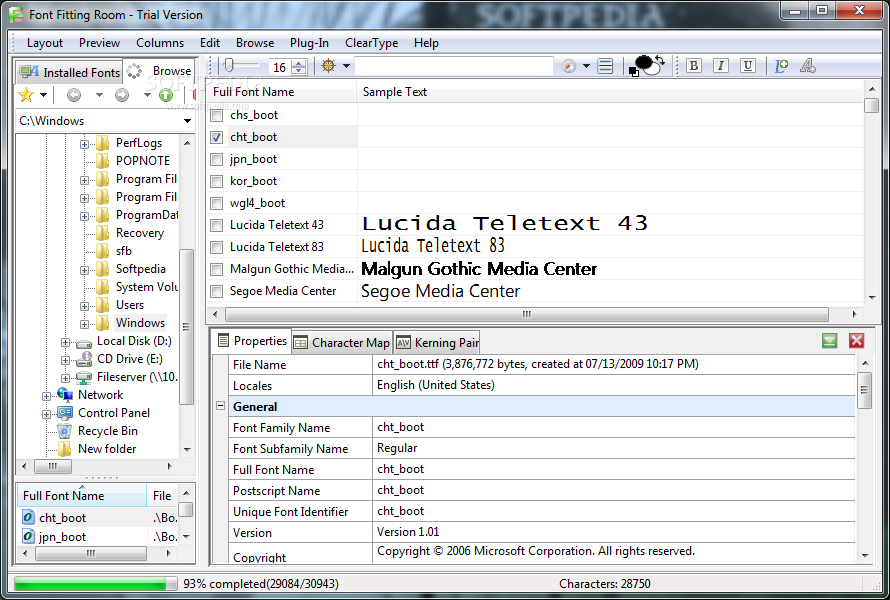Switch to the Installed Fonts tab

70,72
